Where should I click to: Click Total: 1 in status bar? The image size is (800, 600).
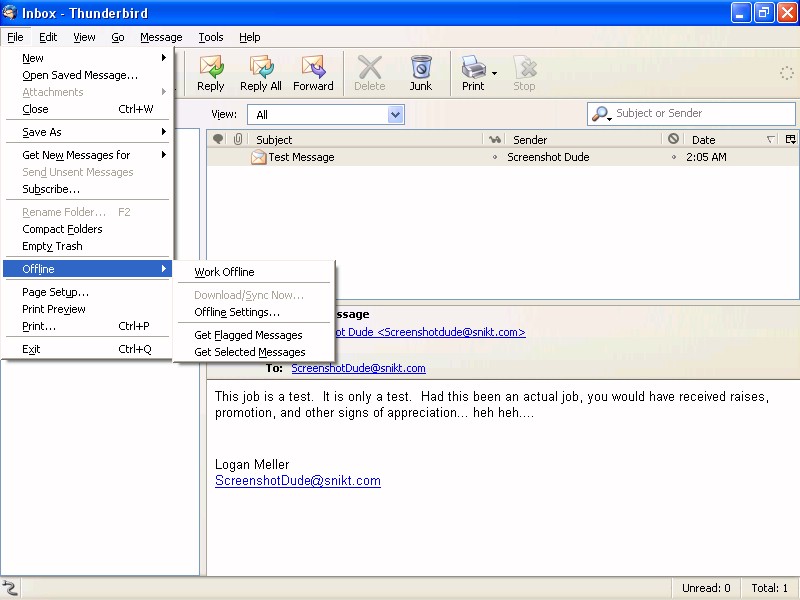tap(769, 588)
